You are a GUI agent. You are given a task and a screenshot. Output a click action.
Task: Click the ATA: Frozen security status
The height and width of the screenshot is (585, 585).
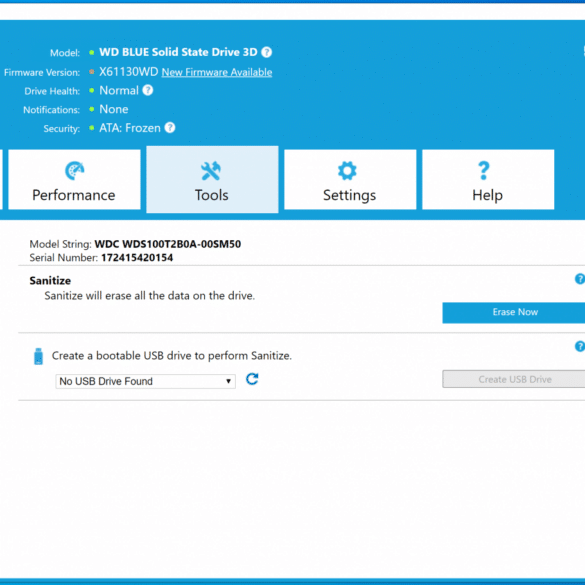pos(130,128)
